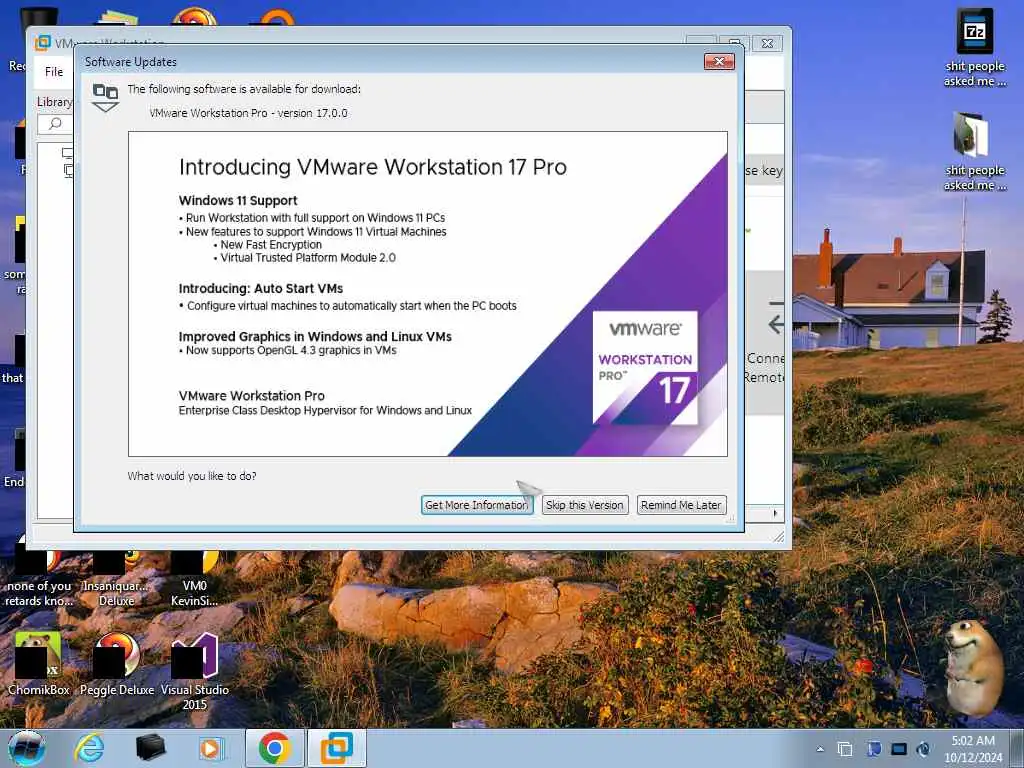Select the second computer icon in Library tree

(x=68, y=170)
